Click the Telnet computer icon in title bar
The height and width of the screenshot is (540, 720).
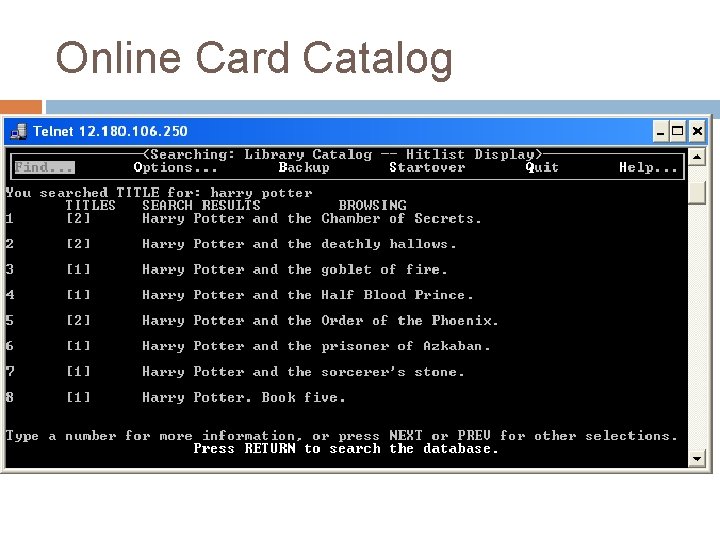[x=19, y=131]
